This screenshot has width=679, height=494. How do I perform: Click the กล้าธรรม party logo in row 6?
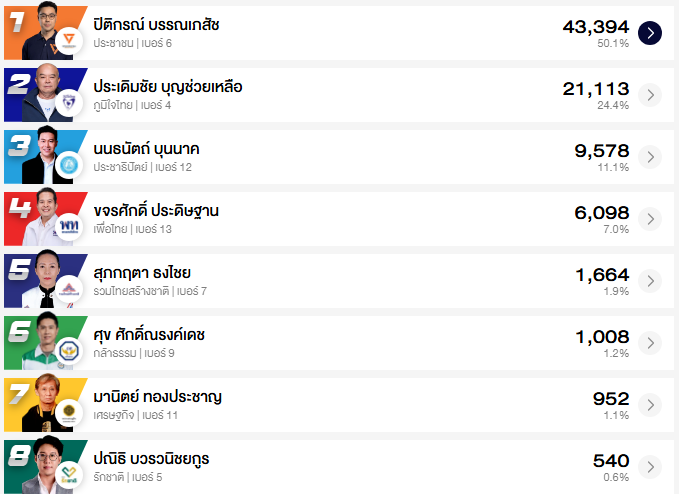point(69,351)
